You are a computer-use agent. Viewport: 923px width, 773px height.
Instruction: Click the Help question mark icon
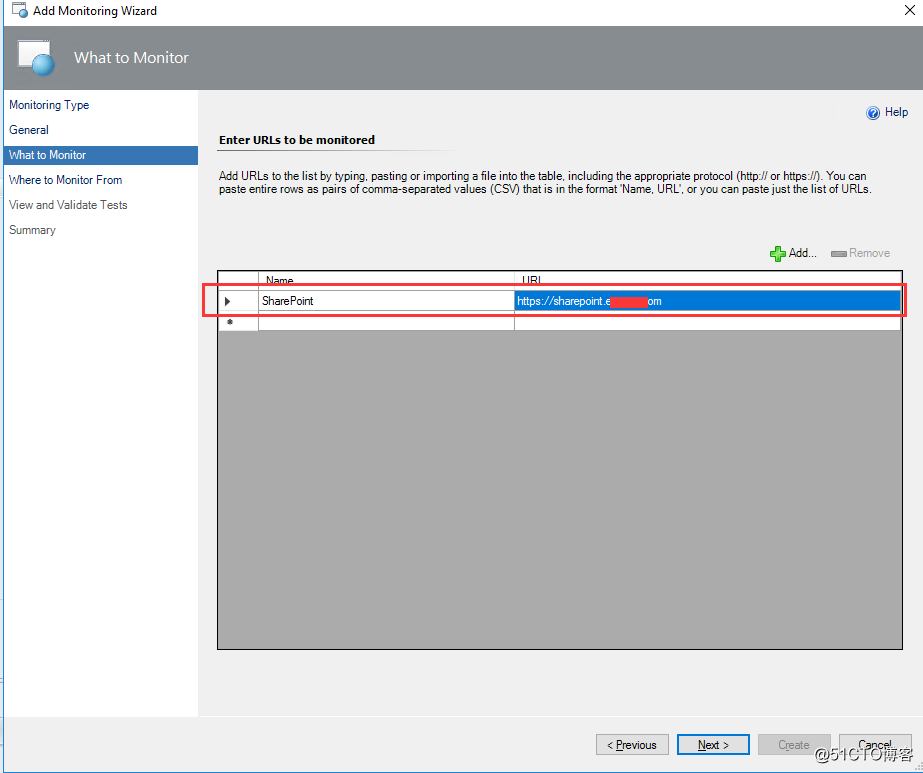pos(873,112)
